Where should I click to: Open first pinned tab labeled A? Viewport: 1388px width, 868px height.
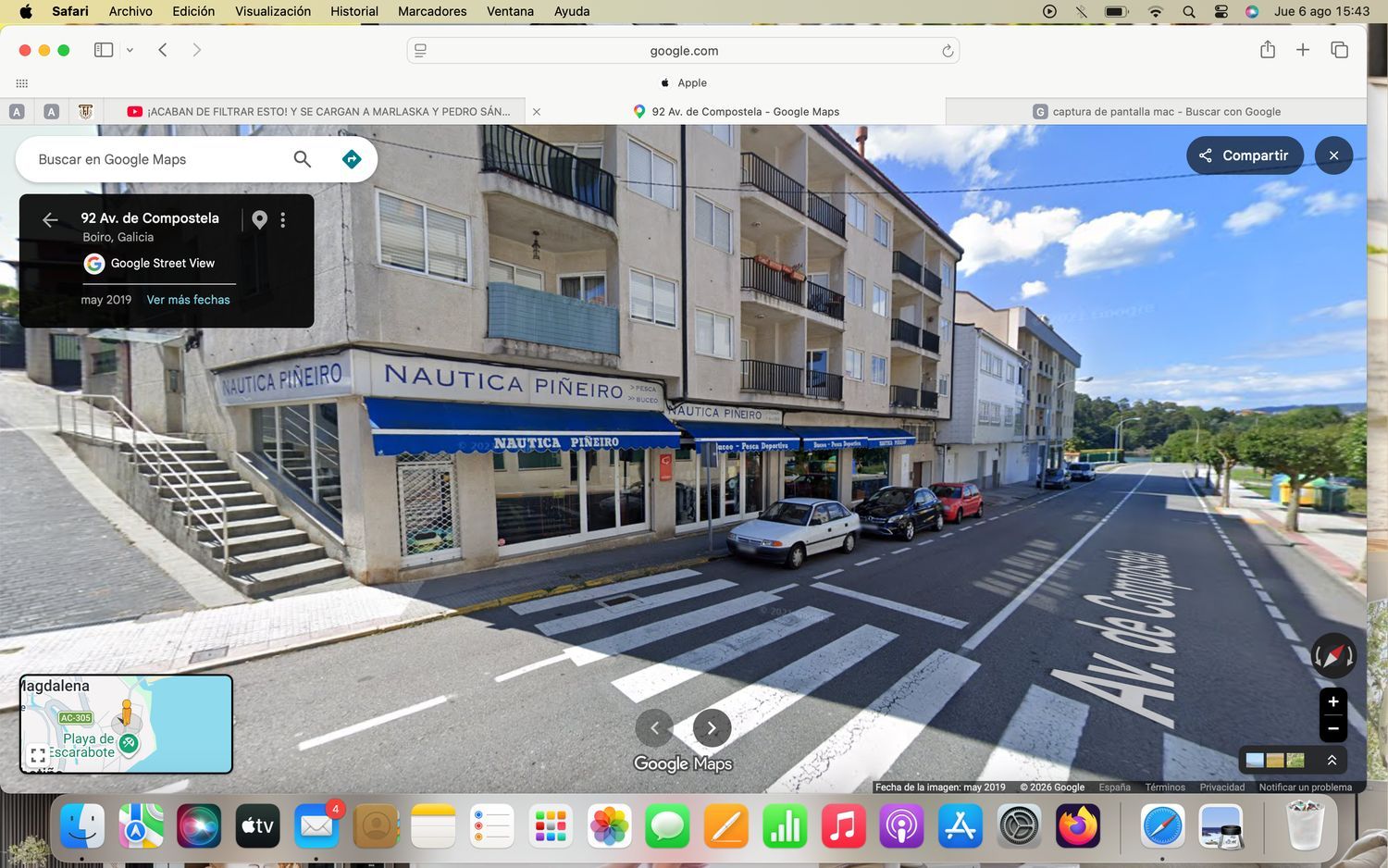[17, 111]
